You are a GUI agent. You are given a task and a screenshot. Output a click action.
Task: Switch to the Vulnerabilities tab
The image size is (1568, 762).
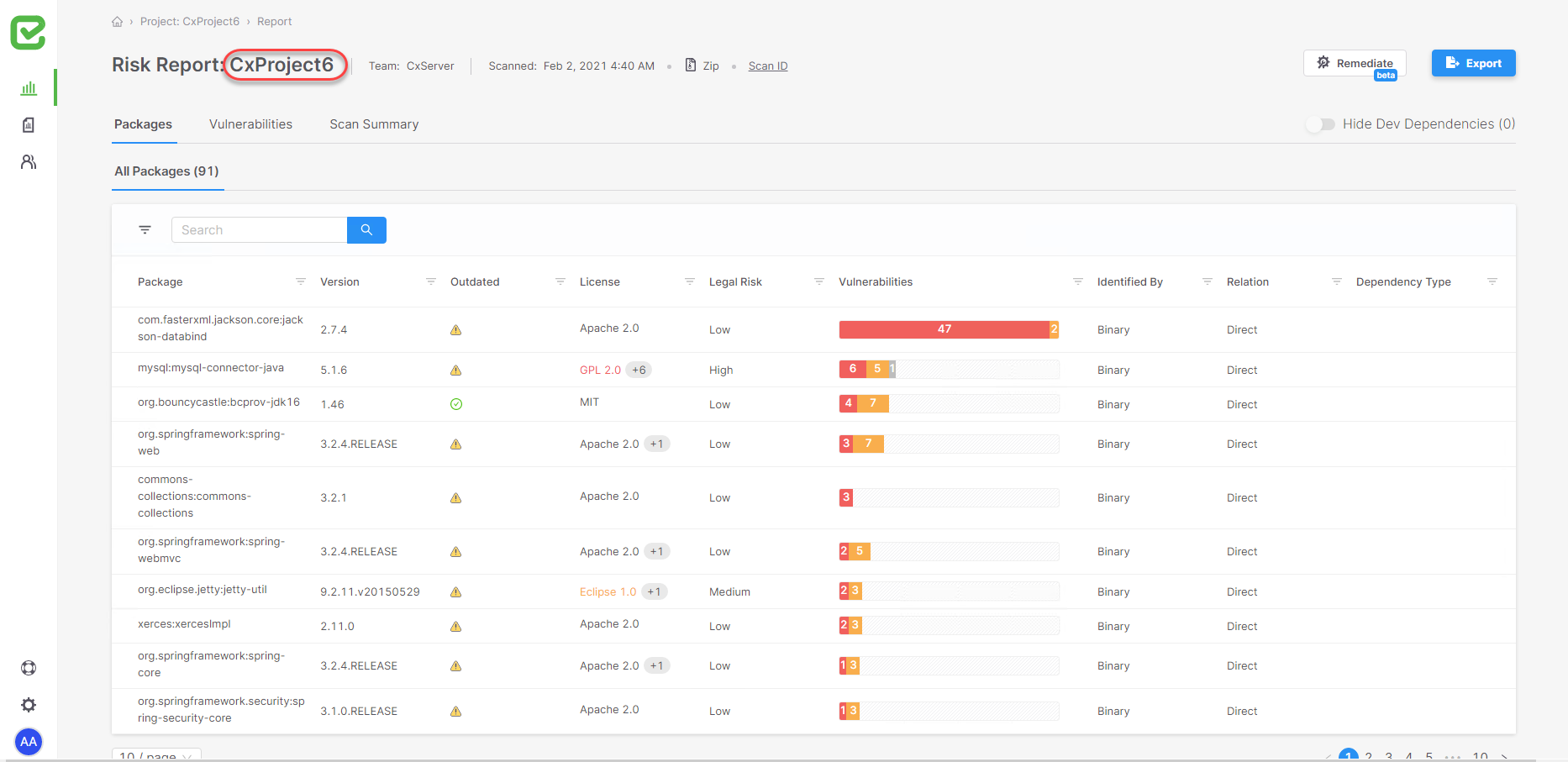tap(250, 124)
